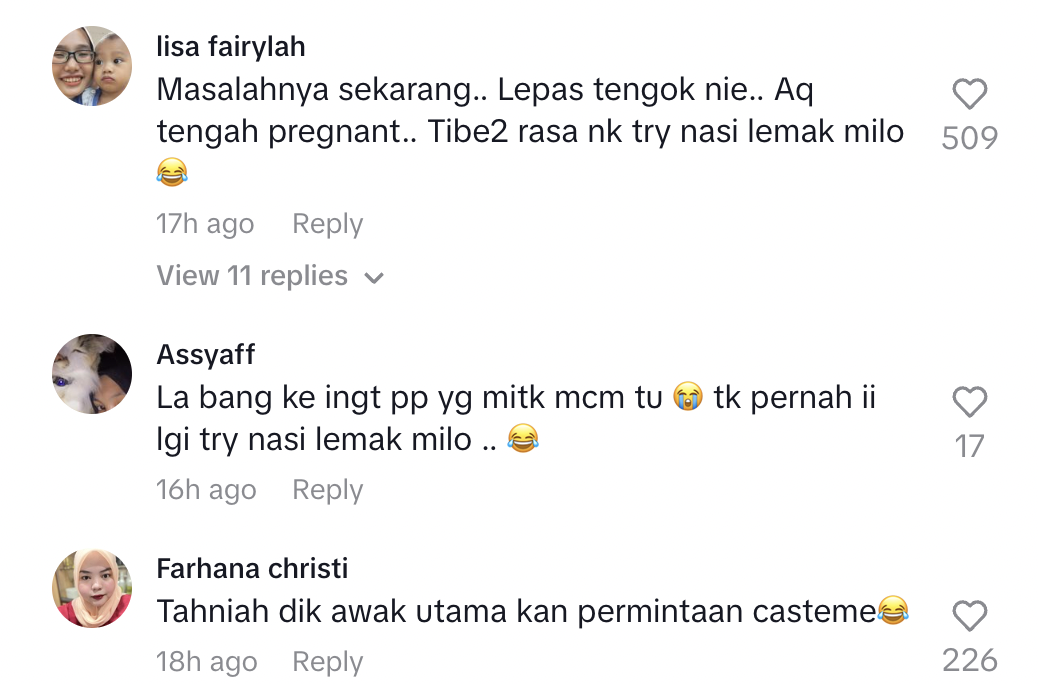Expand View 11 replies
1038x684 pixels.
[x=252, y=276]
